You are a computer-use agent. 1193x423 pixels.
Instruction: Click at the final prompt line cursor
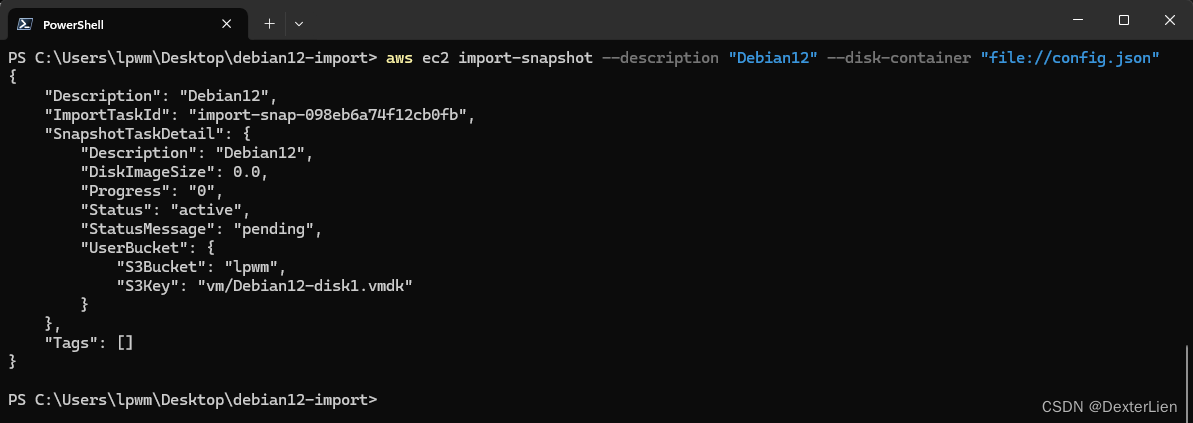point(386,399)
